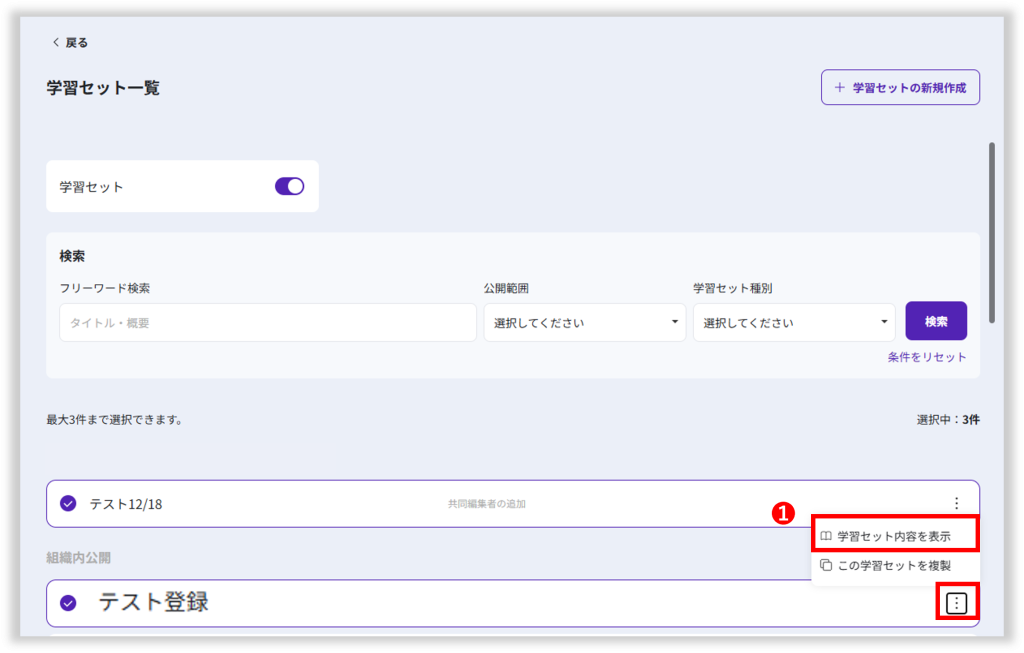The image size is (1024, 653).
Task: Uncheck the テスト12/18 selection checkmark
Action: (68, 504)
